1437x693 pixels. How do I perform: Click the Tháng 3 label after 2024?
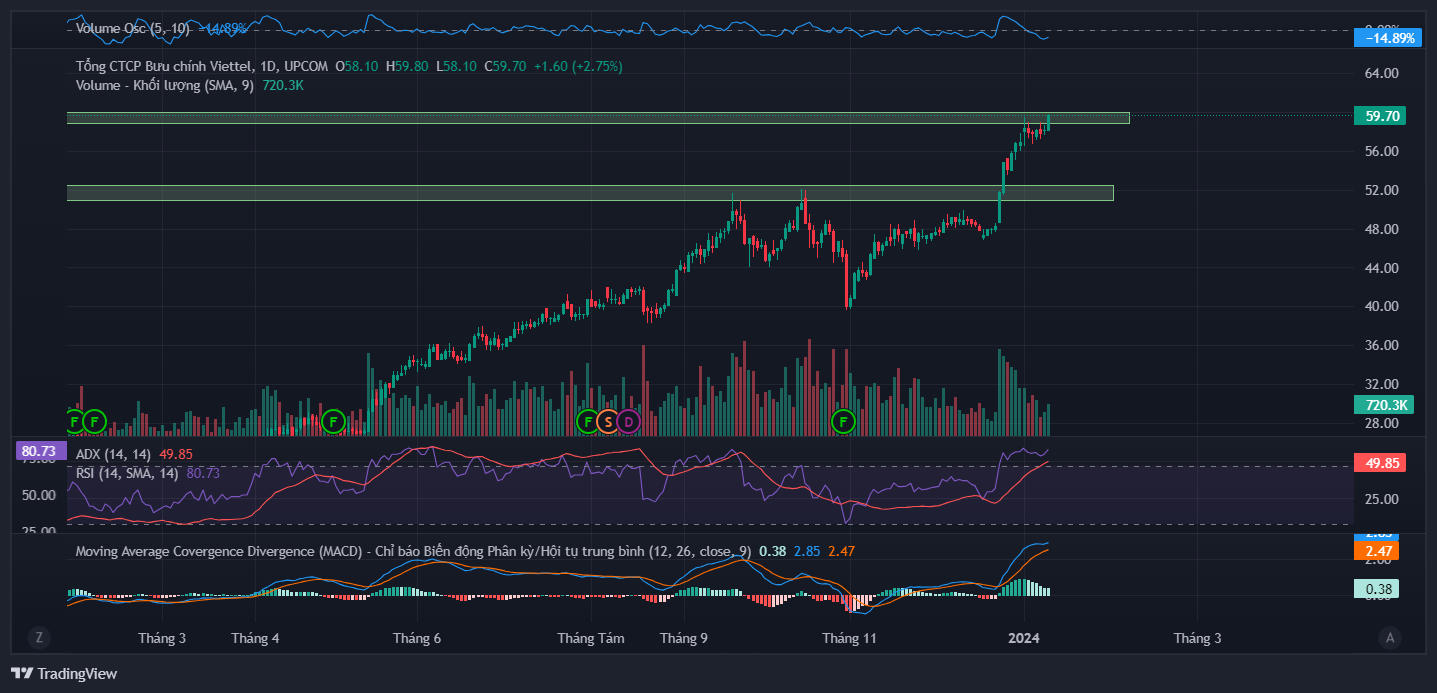pyautogui.click(x=1197, y=638)
